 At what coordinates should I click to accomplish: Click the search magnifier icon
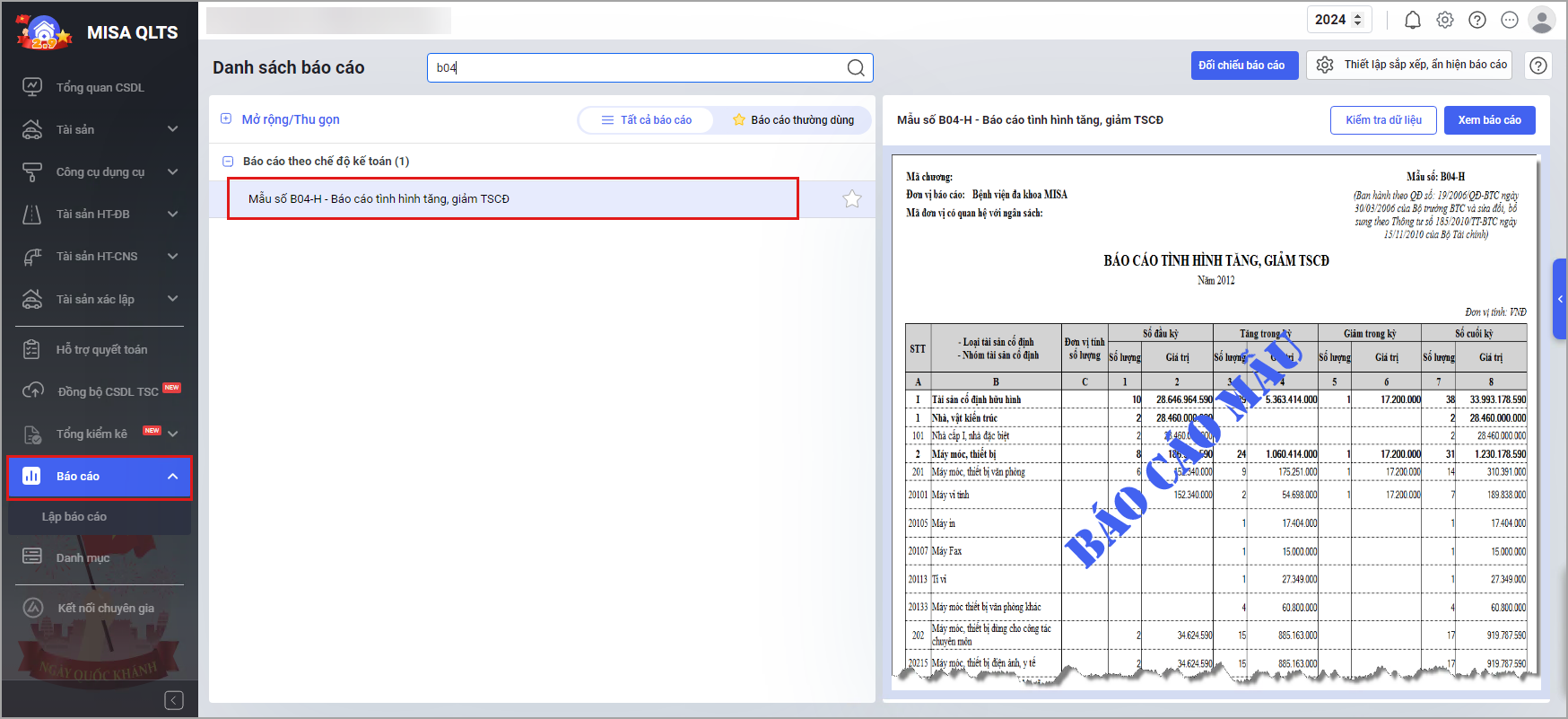click(856, 67)
